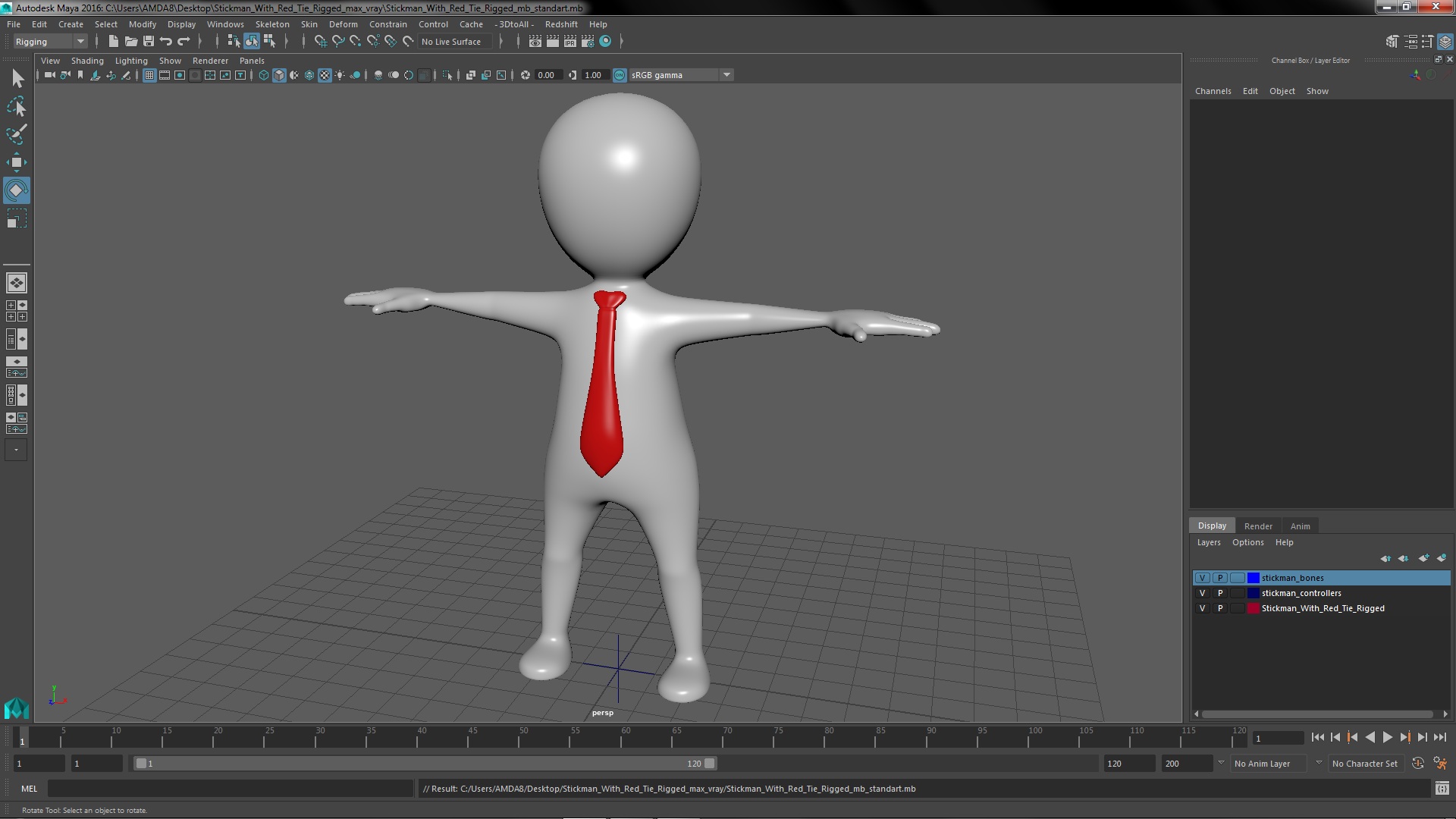
Task: Toggle isolate select in viewport
Action: point(447,75)
